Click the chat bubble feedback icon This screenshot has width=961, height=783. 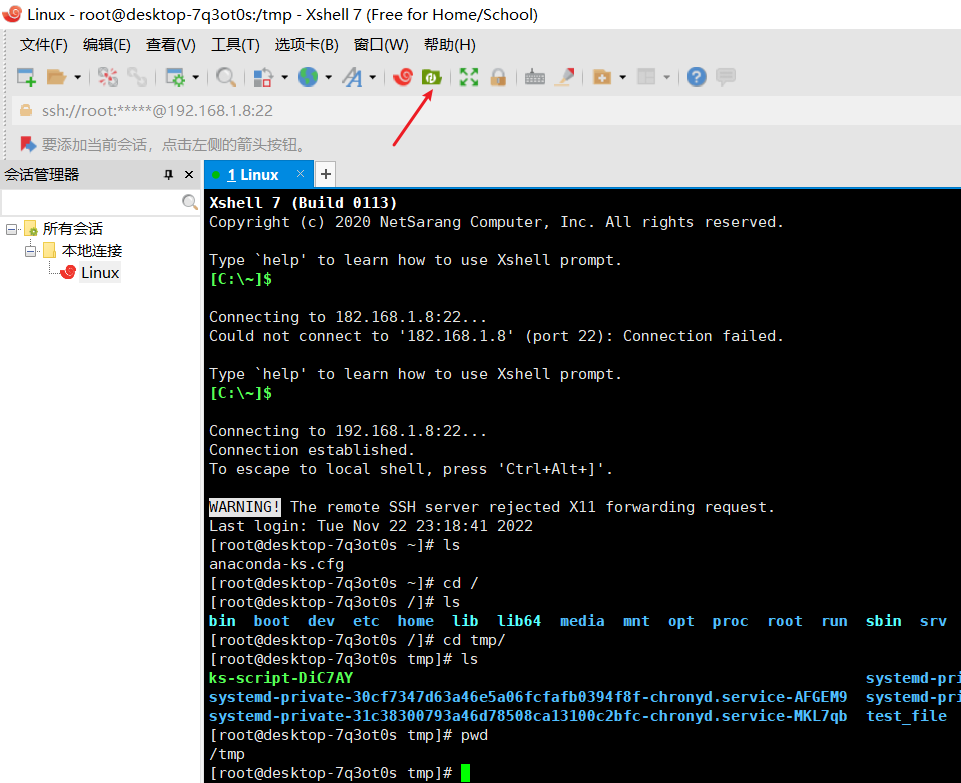[x=726, y=77]
